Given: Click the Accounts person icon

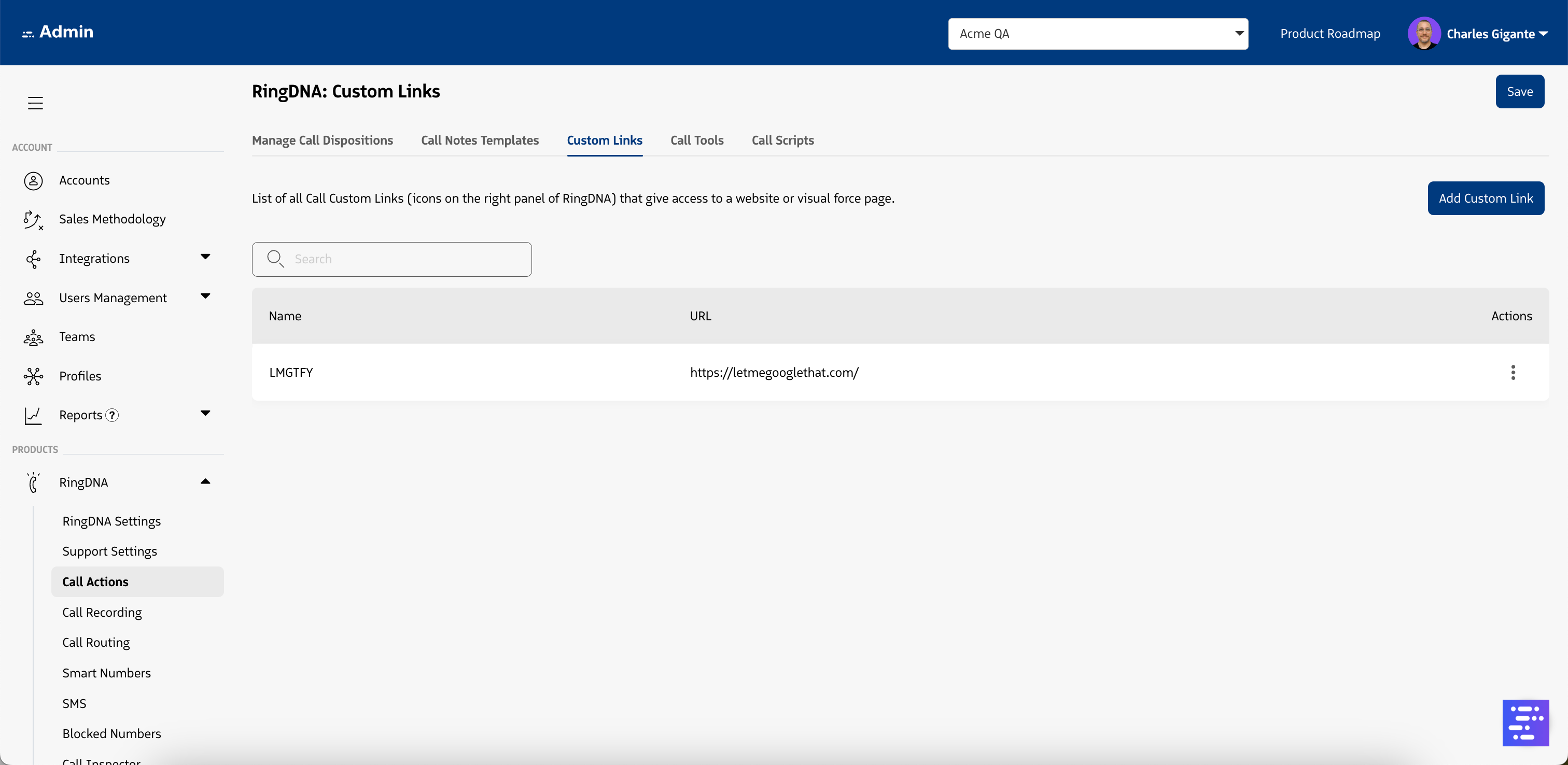Looking at the screenshot, I should coord(33,181).
